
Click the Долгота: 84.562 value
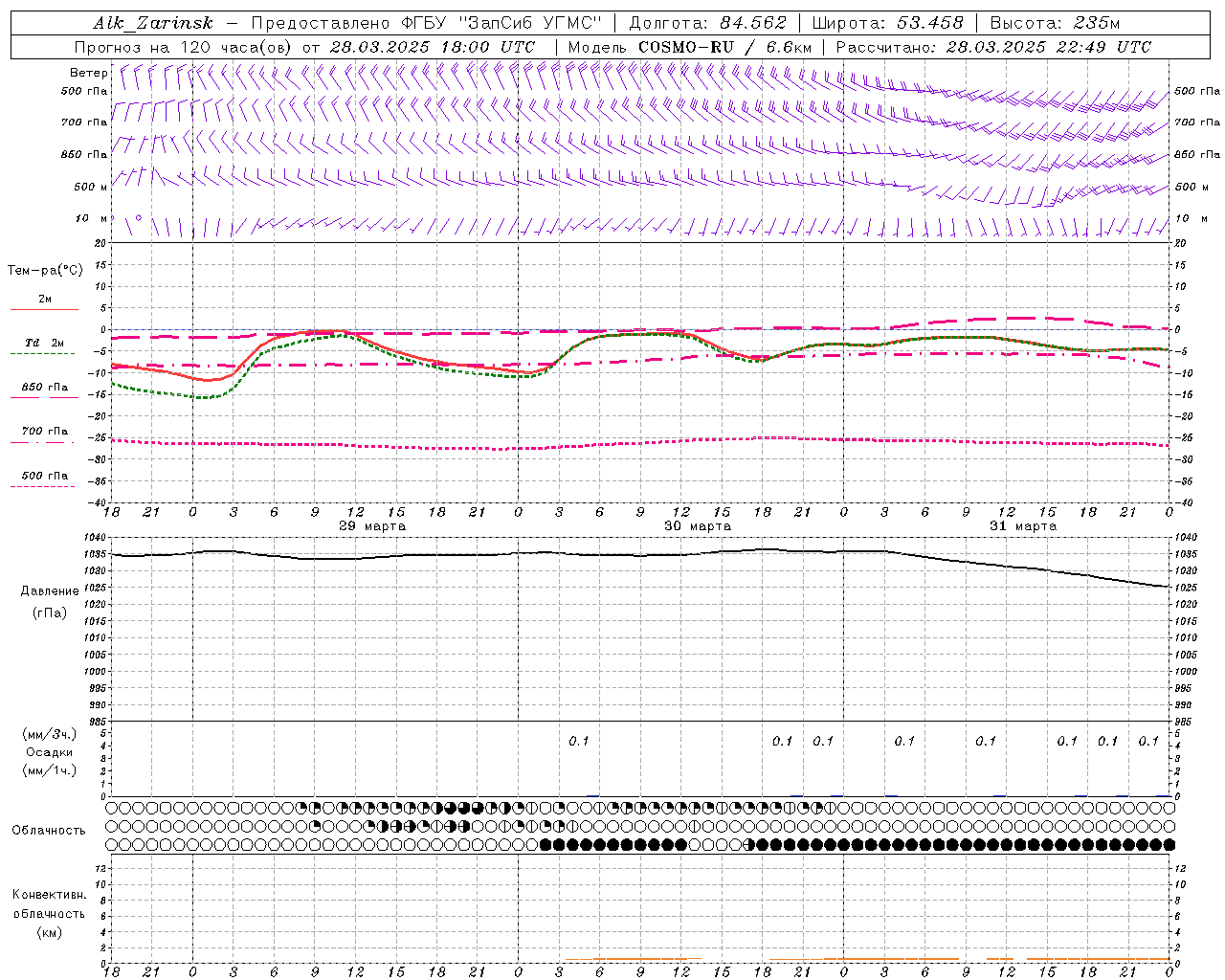pos(708,23)
